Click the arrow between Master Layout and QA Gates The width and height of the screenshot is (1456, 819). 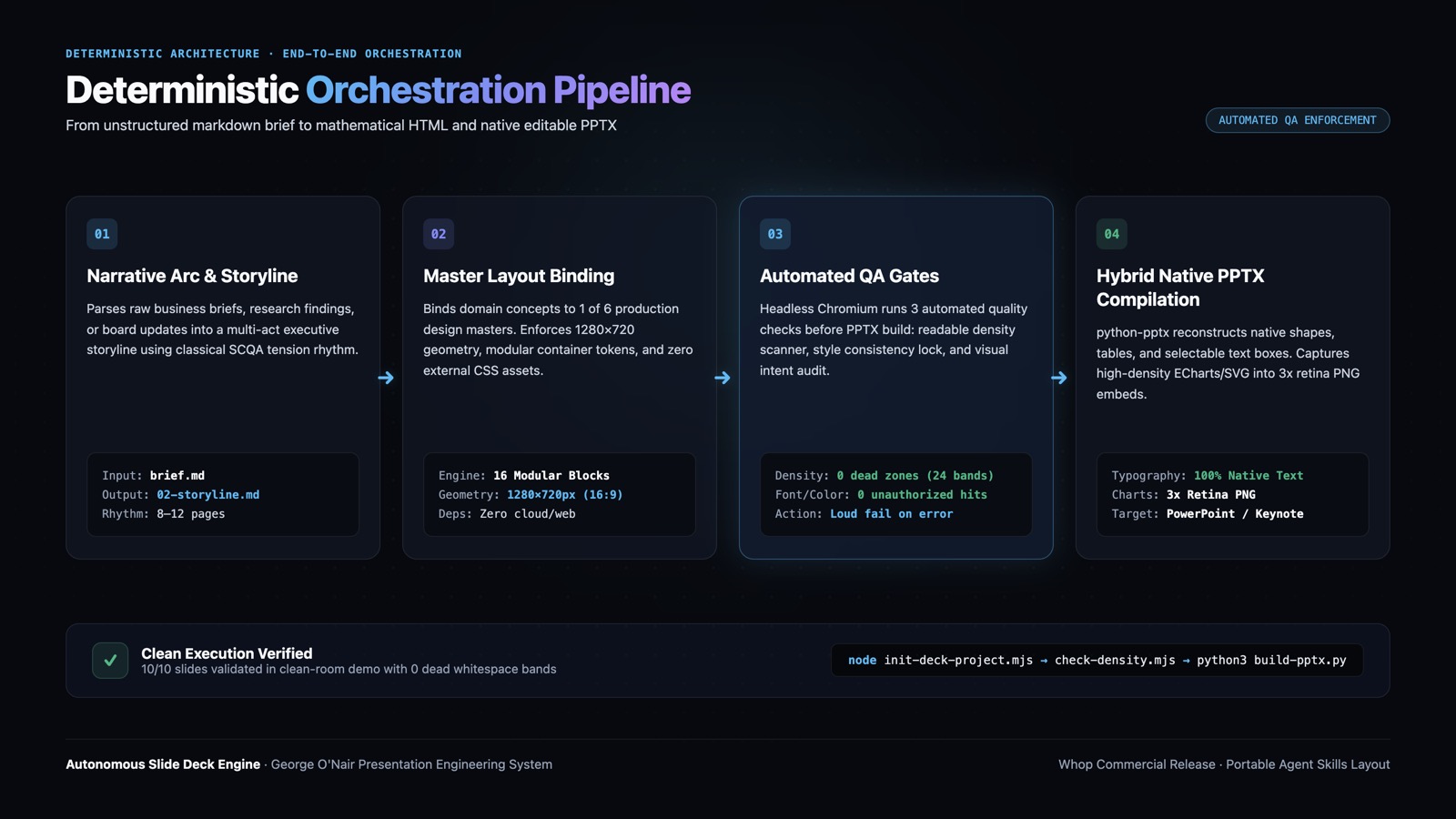723,378
